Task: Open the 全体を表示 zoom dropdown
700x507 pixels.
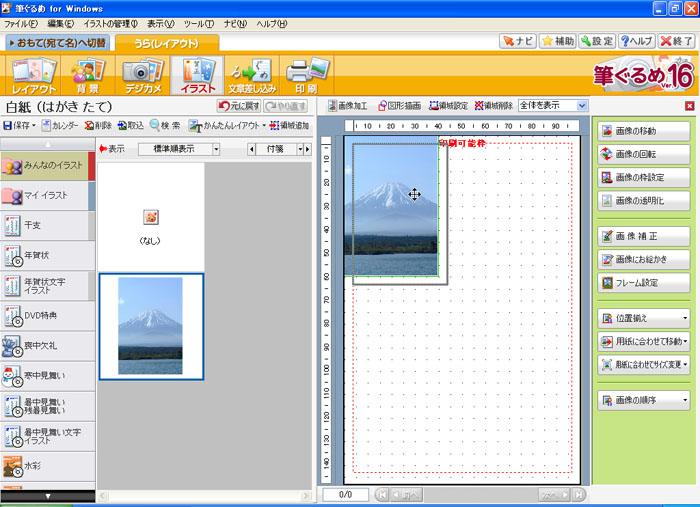Action: (582, 105)
